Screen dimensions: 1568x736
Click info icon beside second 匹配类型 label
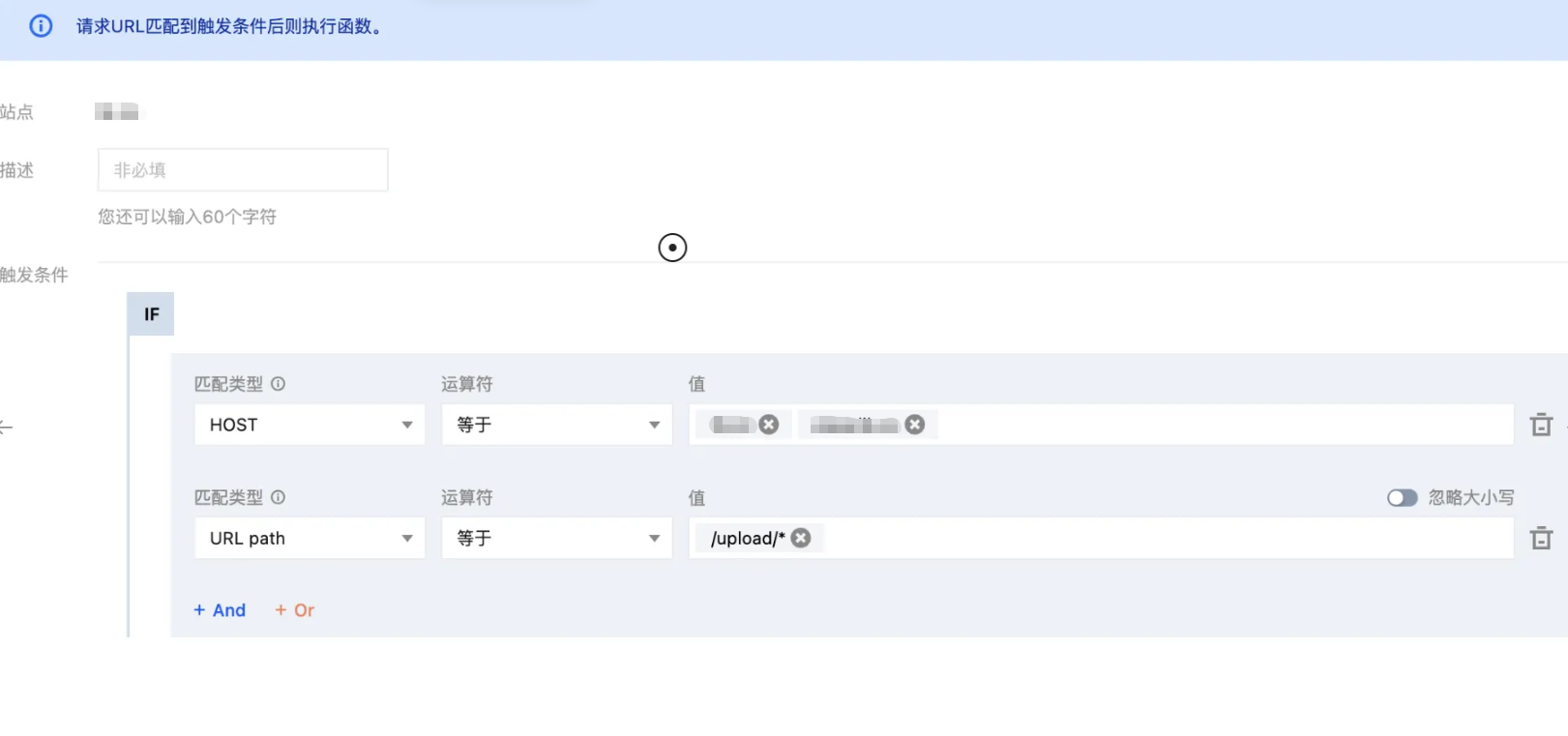pos(278,497)
